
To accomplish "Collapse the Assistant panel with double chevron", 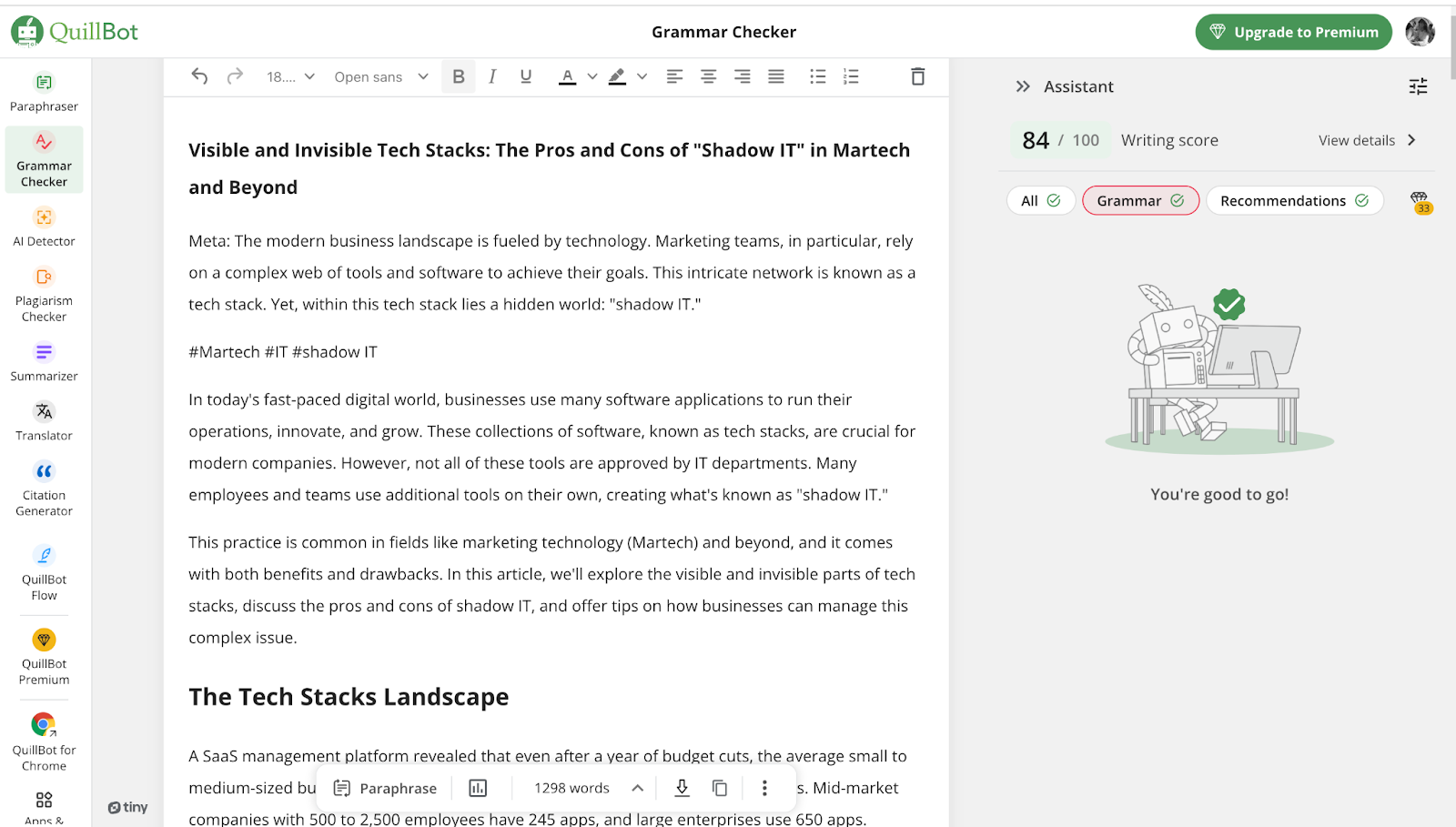I will coord(1023,86).
